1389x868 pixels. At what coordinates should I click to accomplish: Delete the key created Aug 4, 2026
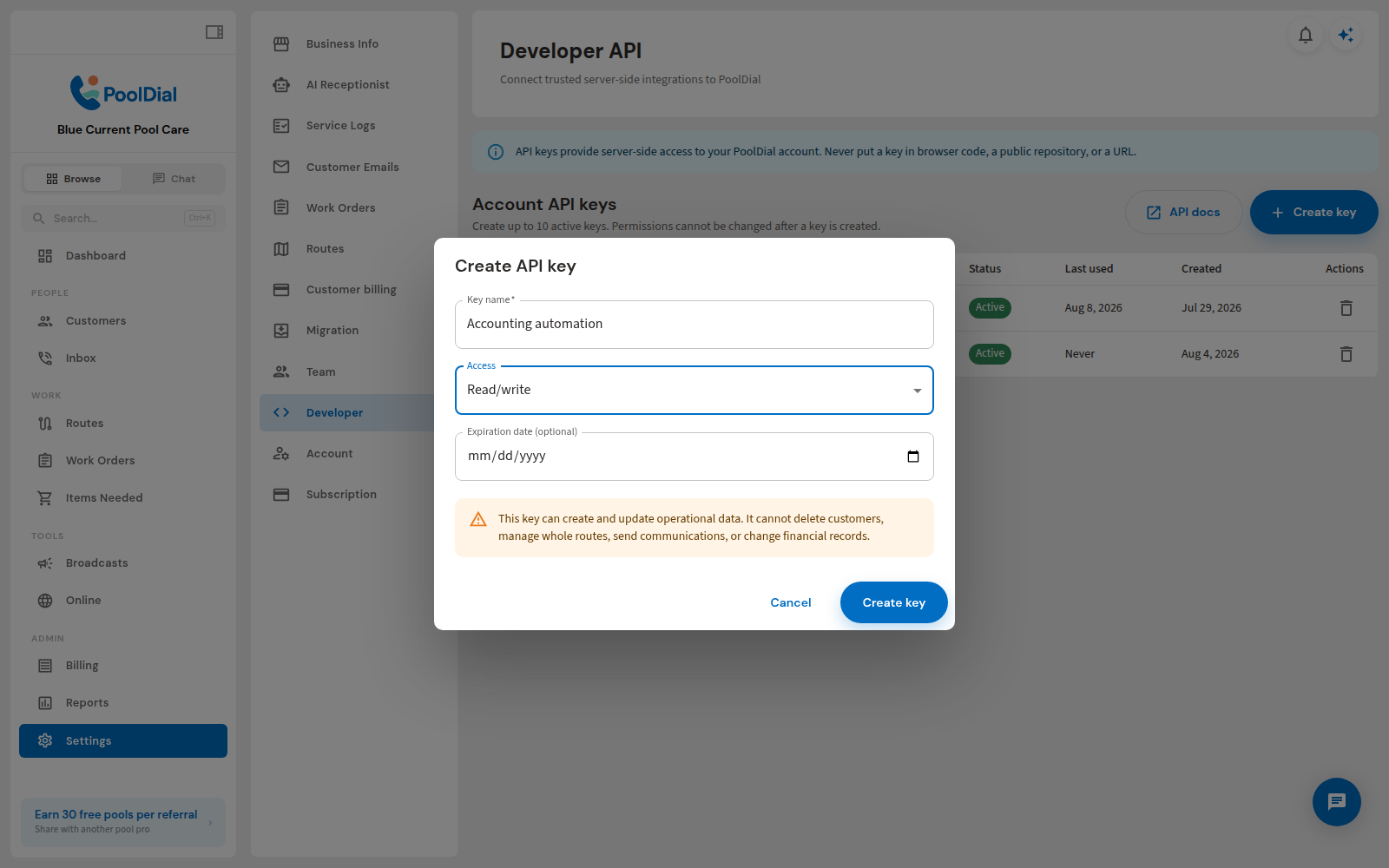click(1346, 354)
